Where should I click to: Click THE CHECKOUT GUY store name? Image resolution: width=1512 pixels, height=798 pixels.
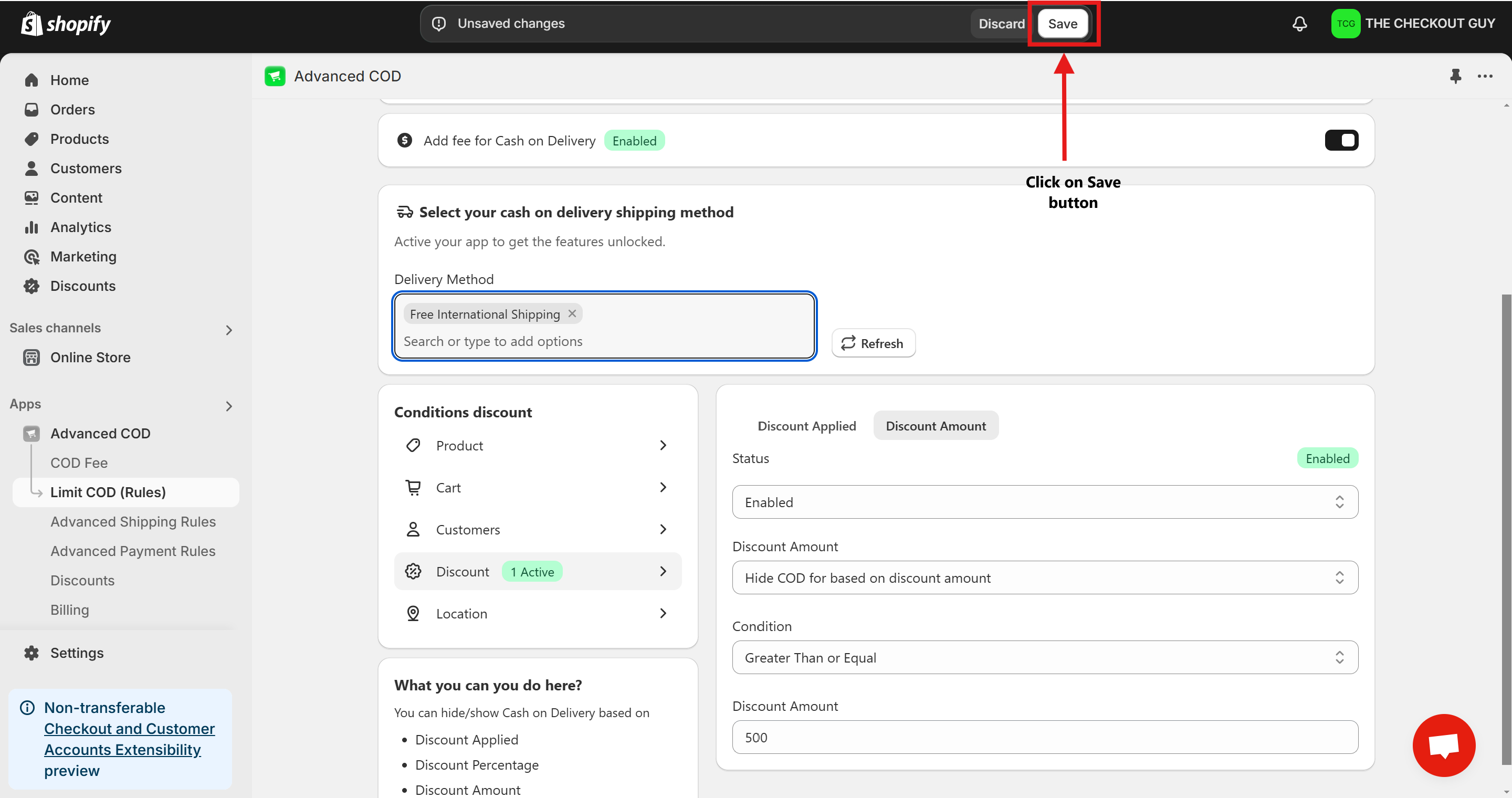coord(1430,24)
